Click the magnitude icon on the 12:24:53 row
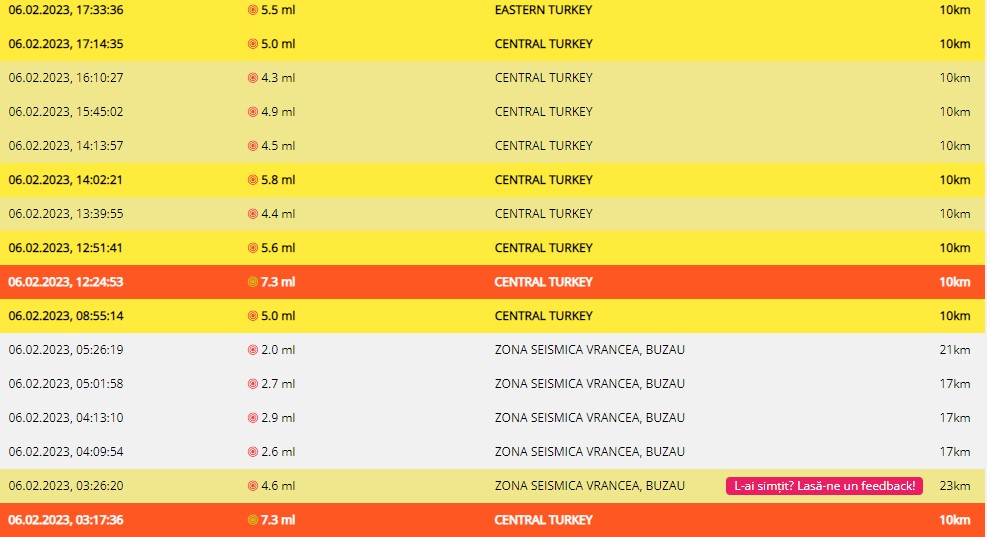Viewport: 987px width, 537px height. tap(252, 282)
